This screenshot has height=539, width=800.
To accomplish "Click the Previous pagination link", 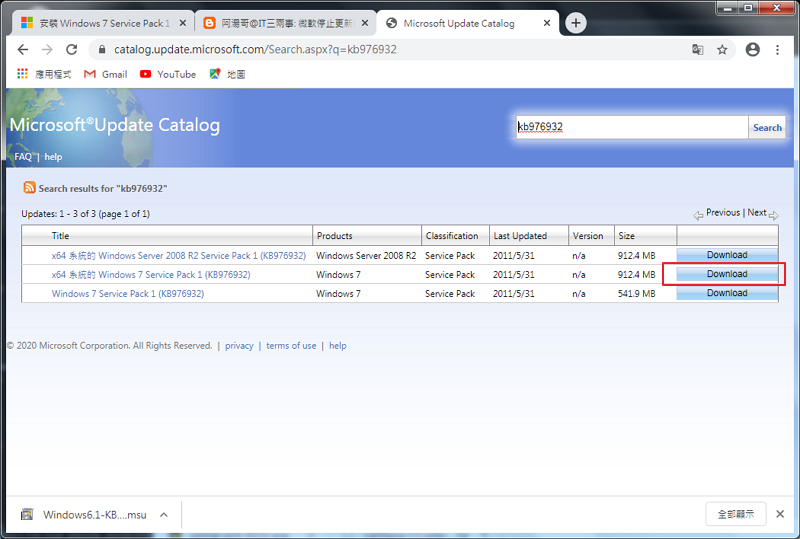I will tap(722, 212).
